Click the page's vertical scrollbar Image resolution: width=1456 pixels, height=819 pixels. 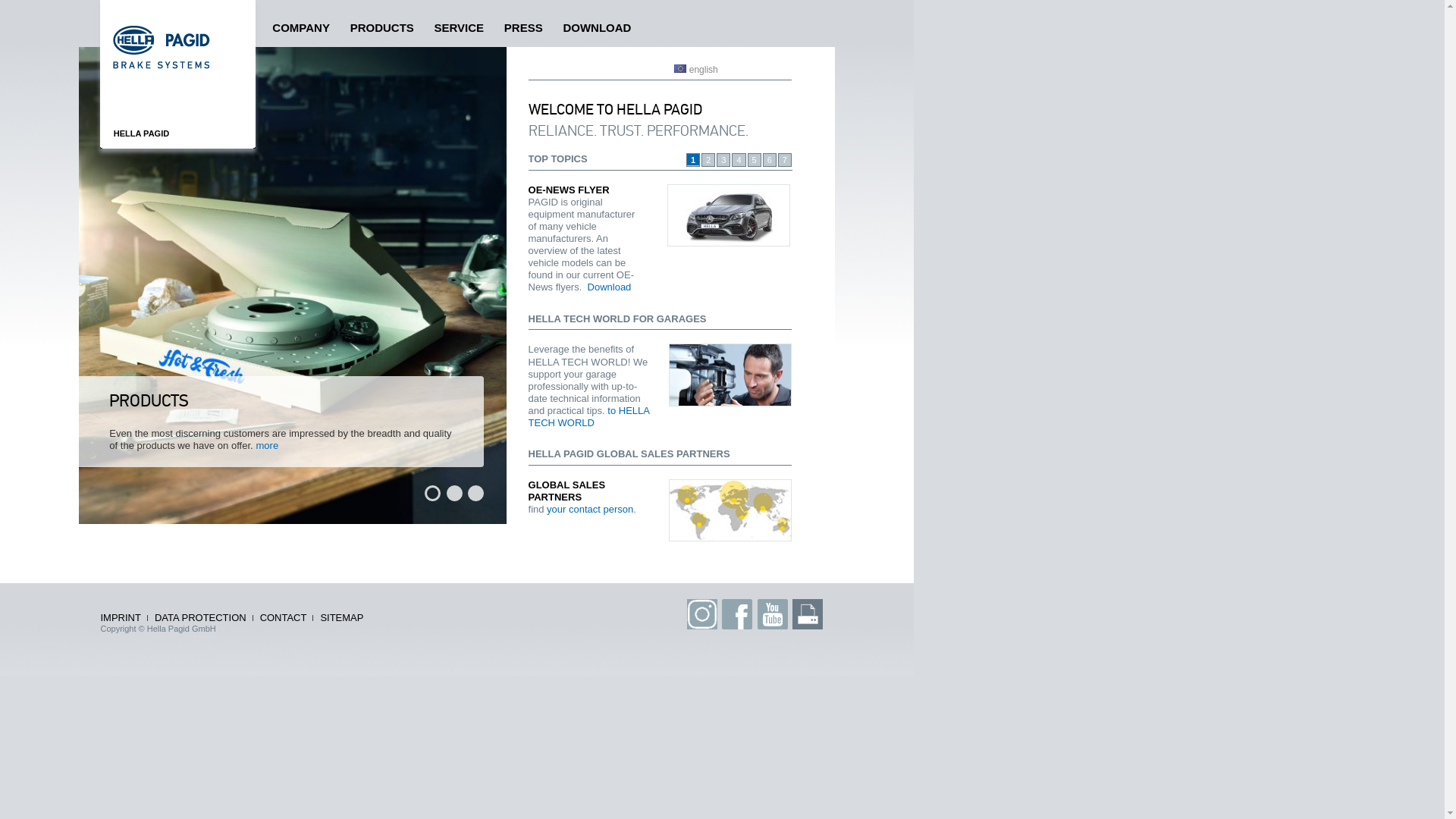click(x=1450, y=409)
